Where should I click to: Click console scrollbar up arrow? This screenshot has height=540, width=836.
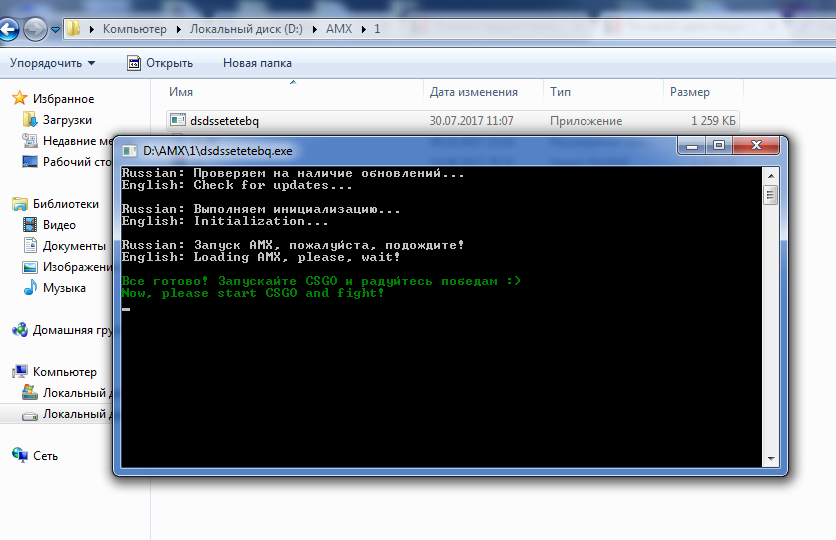[x=770, y=175]
